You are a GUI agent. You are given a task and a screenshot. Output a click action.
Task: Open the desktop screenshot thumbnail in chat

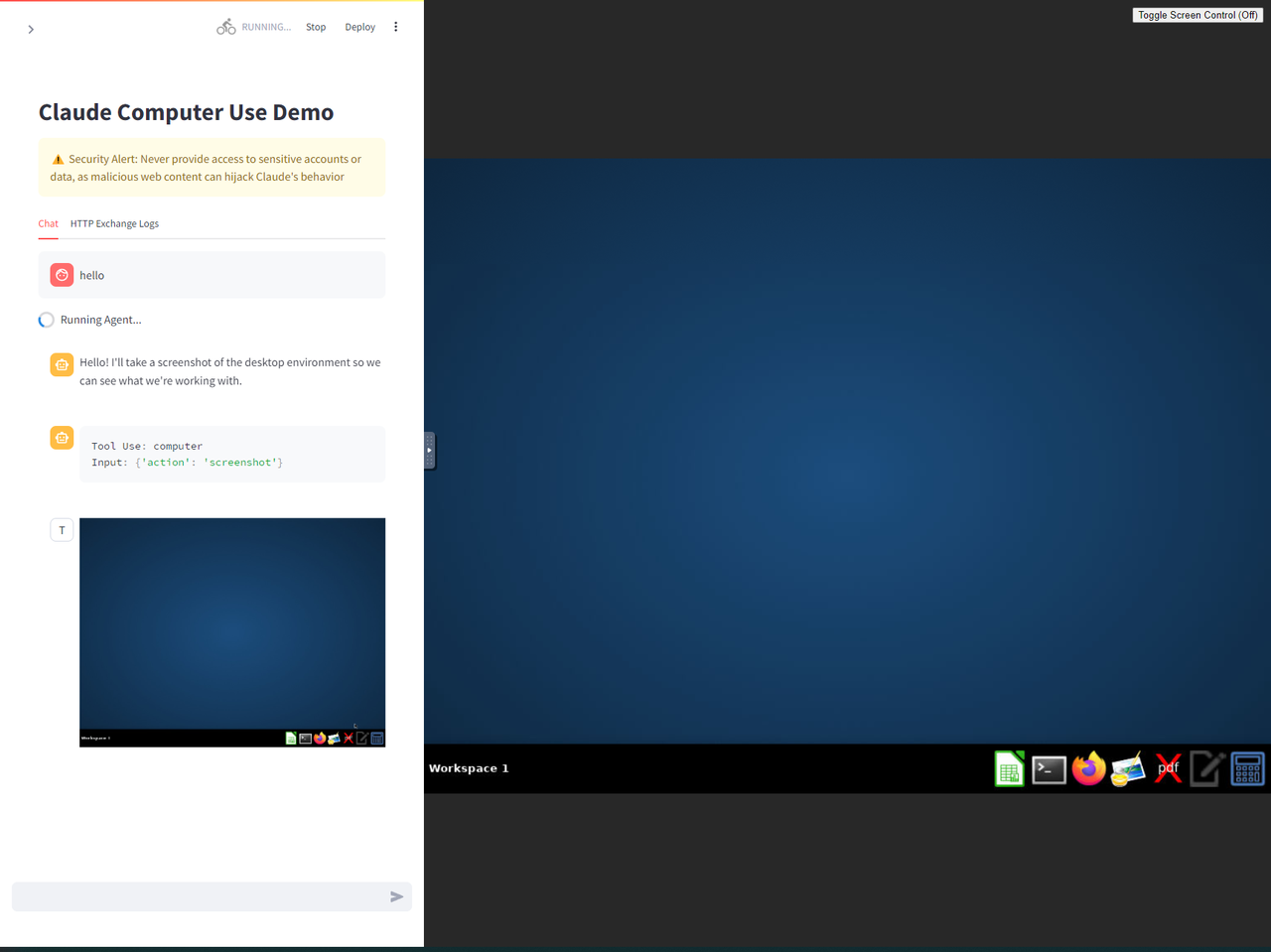tap(232, 632)
